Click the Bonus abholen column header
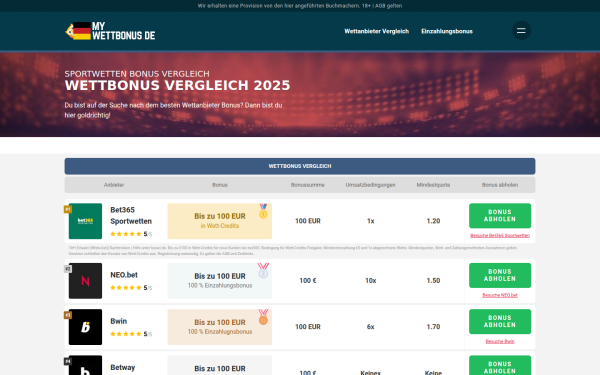Screen dimensions: 600x375 [500, 185]
